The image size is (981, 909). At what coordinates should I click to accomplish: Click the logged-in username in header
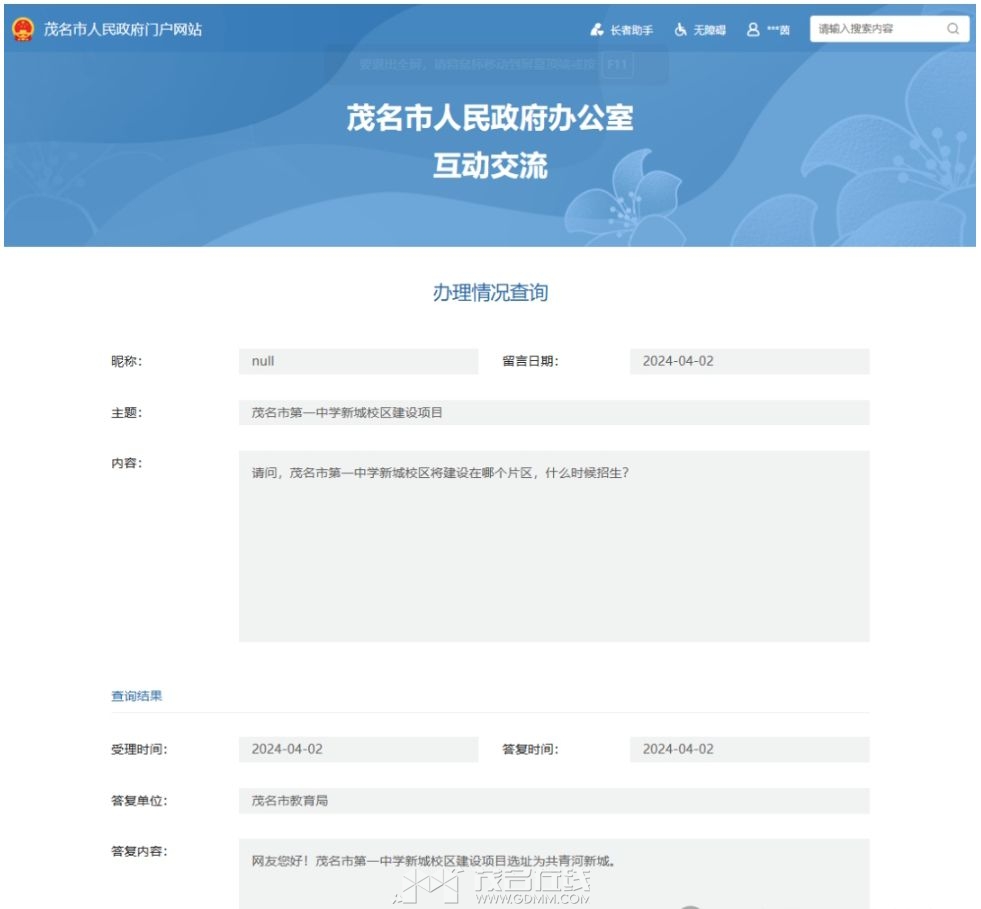[778, 31]
